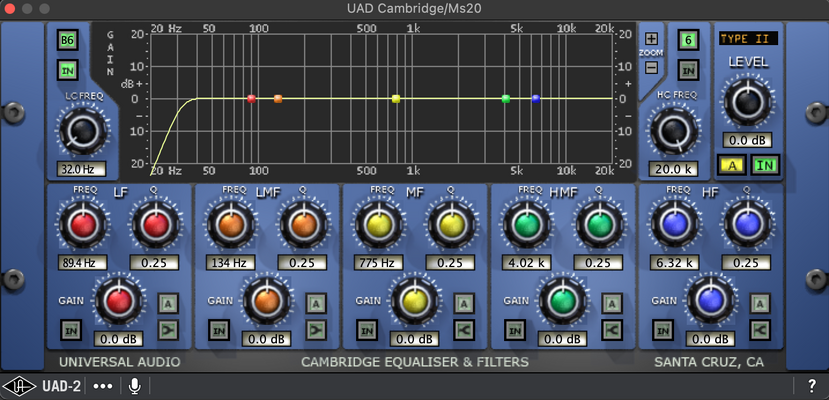
Task: Click the Universal Audio UAD-2 logo
Action: 42,386
